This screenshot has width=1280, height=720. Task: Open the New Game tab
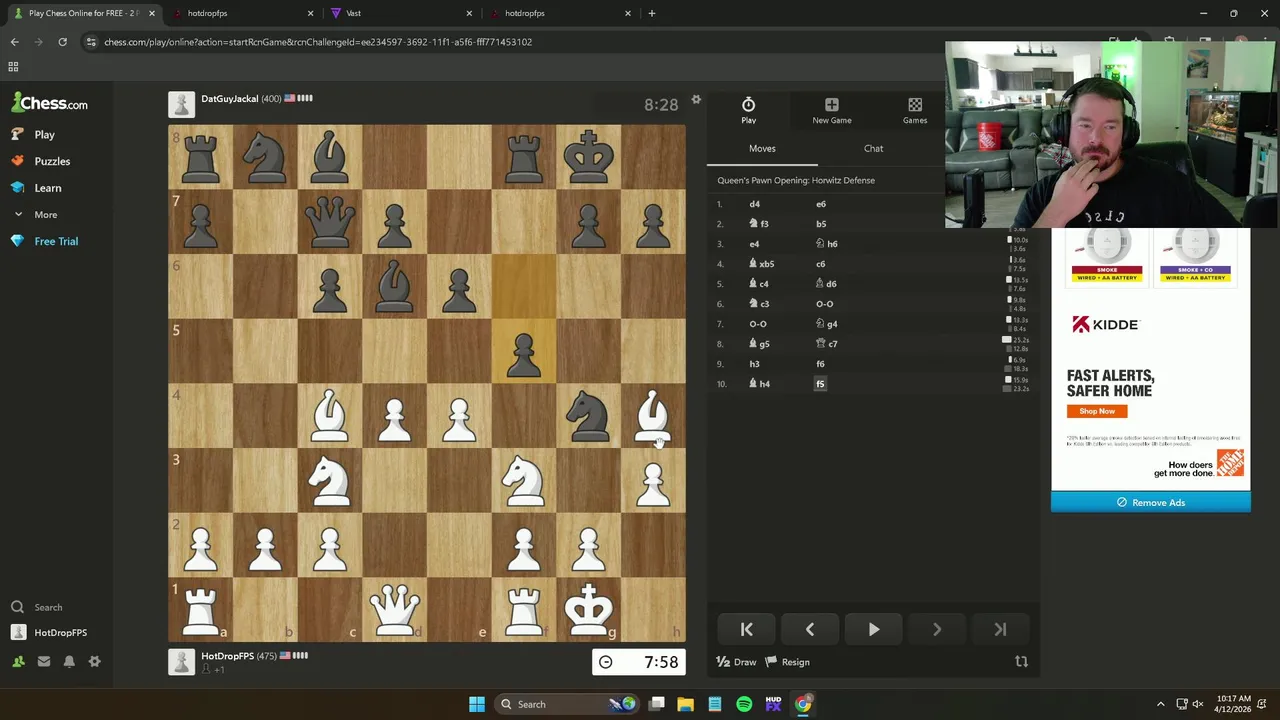[832, 111]
